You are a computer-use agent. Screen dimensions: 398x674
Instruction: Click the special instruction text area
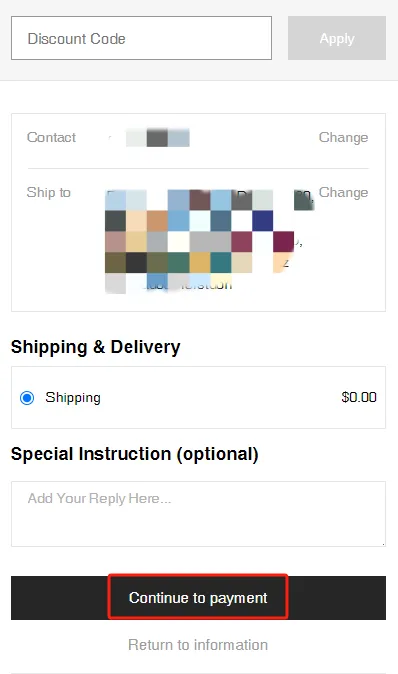click(198, 514)
